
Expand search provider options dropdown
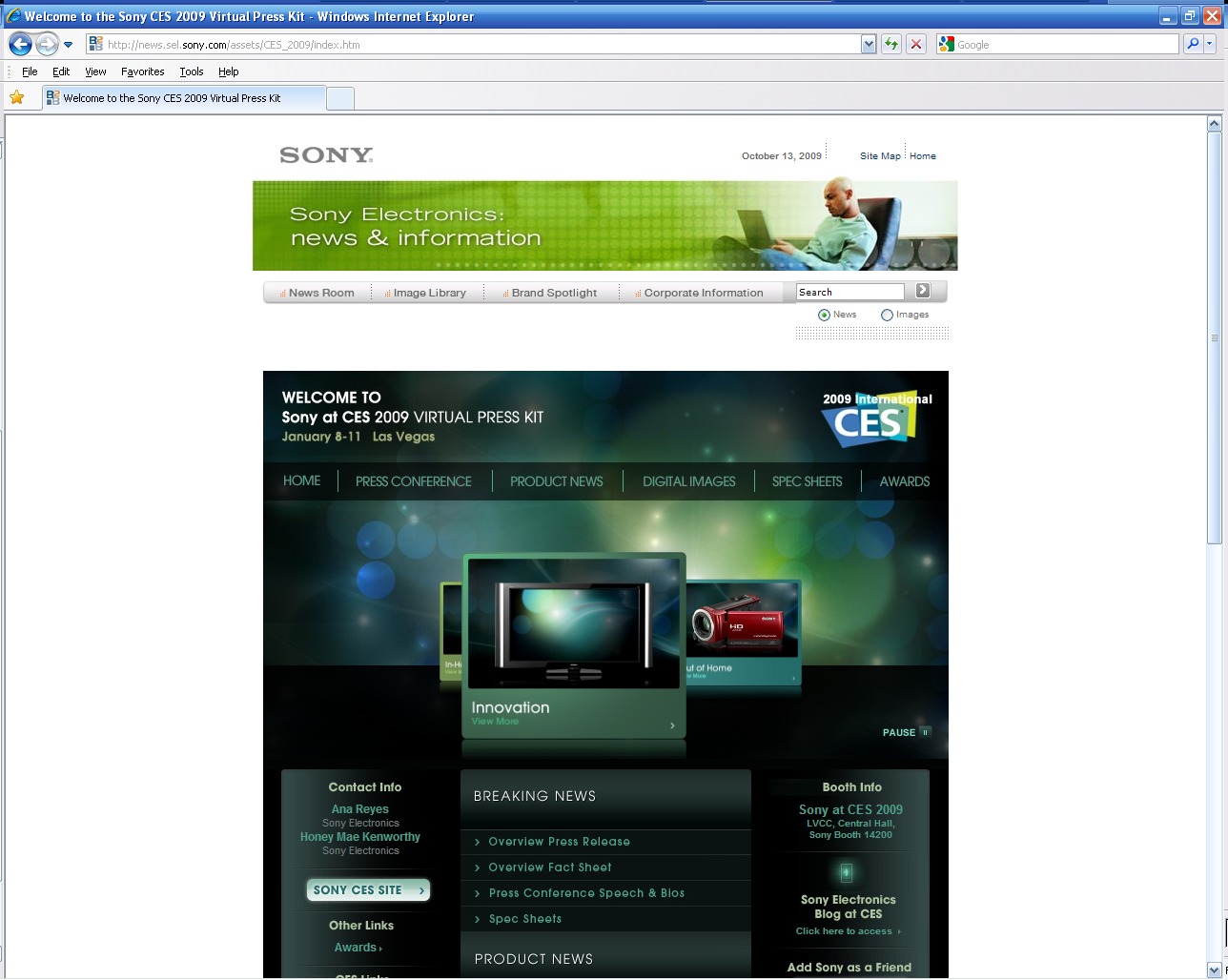pyautogui.click(x=1210, y=44)
